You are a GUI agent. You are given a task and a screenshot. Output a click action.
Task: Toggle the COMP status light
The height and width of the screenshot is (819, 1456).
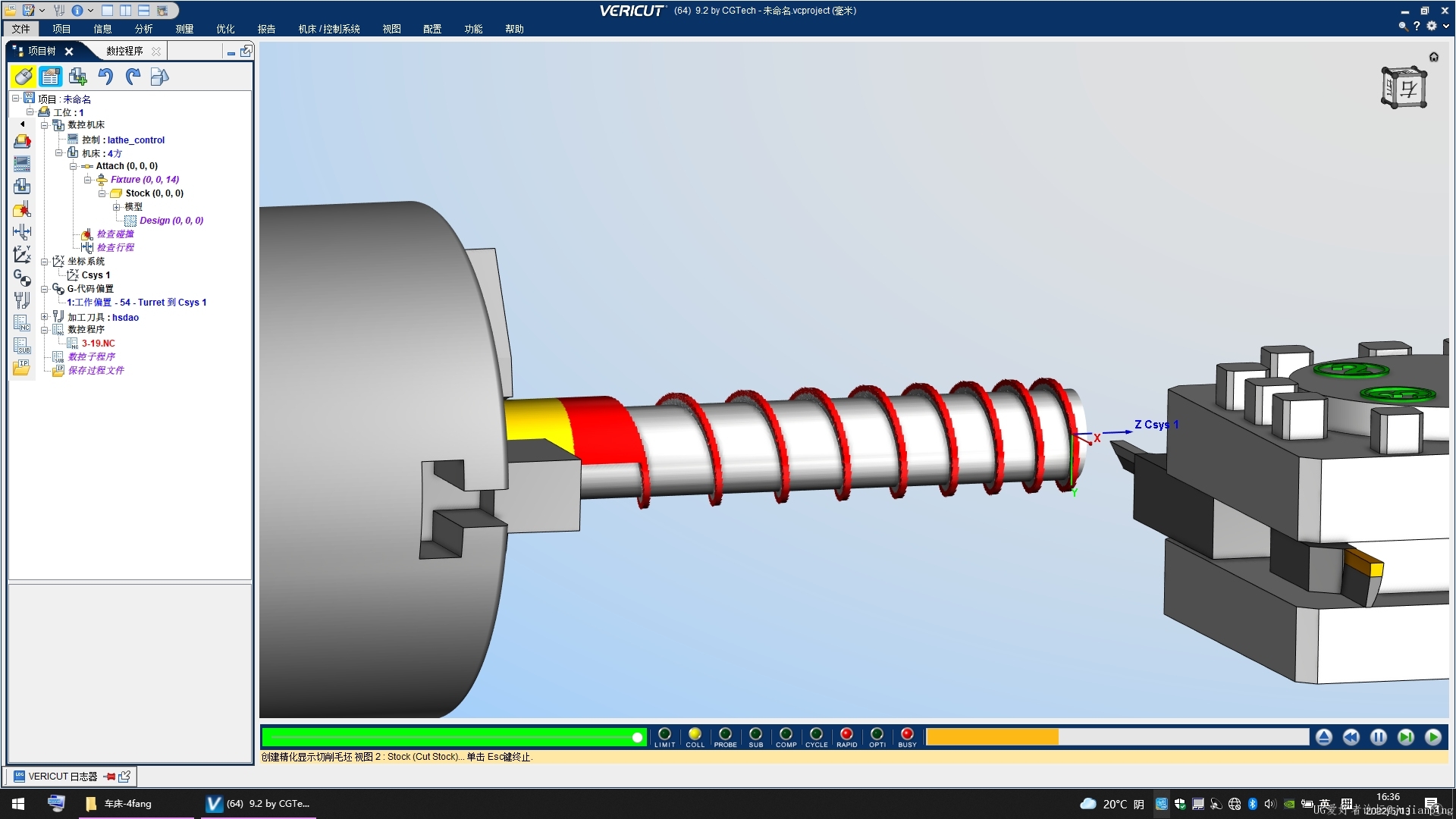[x=786, y=734]
